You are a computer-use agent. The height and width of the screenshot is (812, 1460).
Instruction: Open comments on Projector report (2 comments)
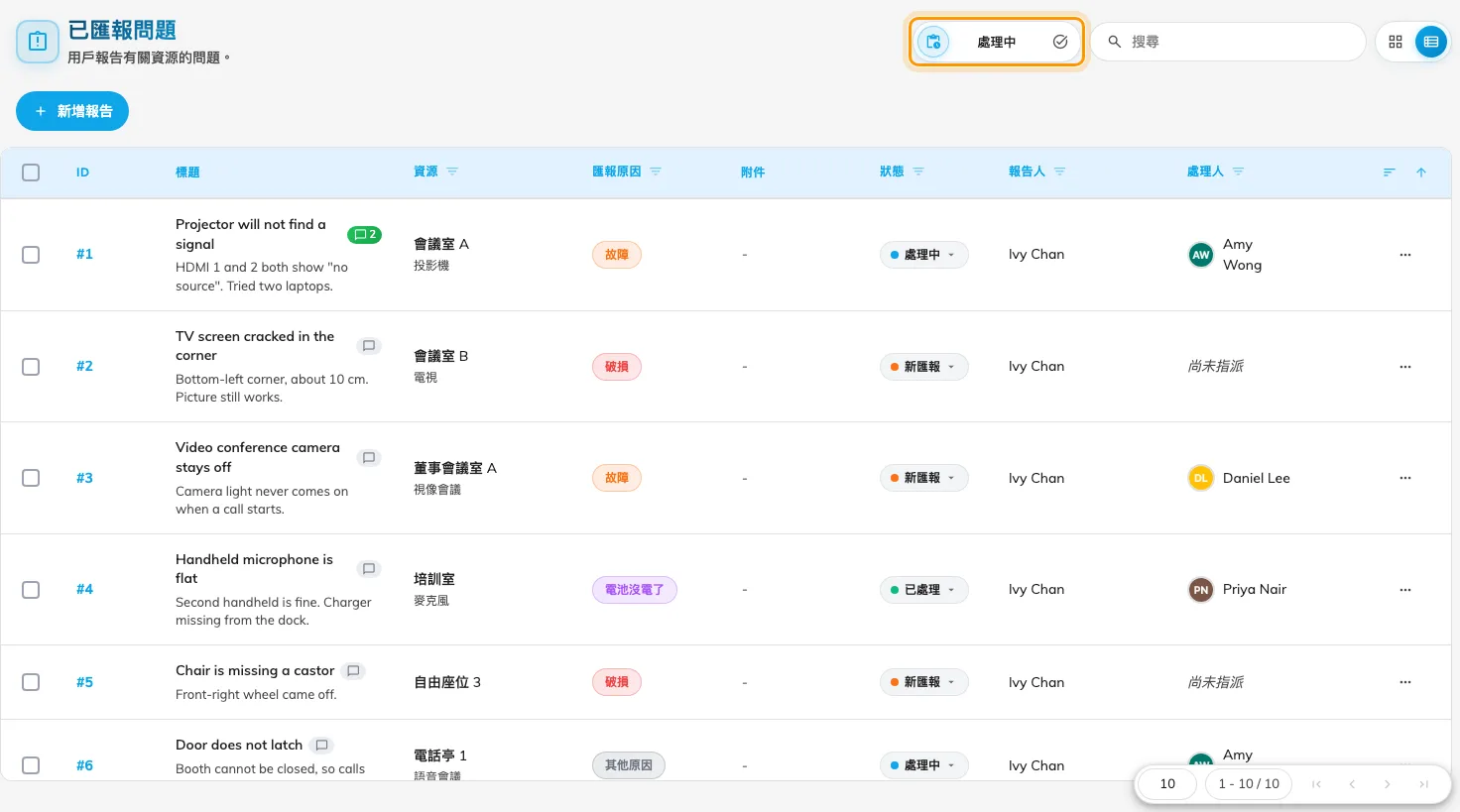[x=365, y=235]
